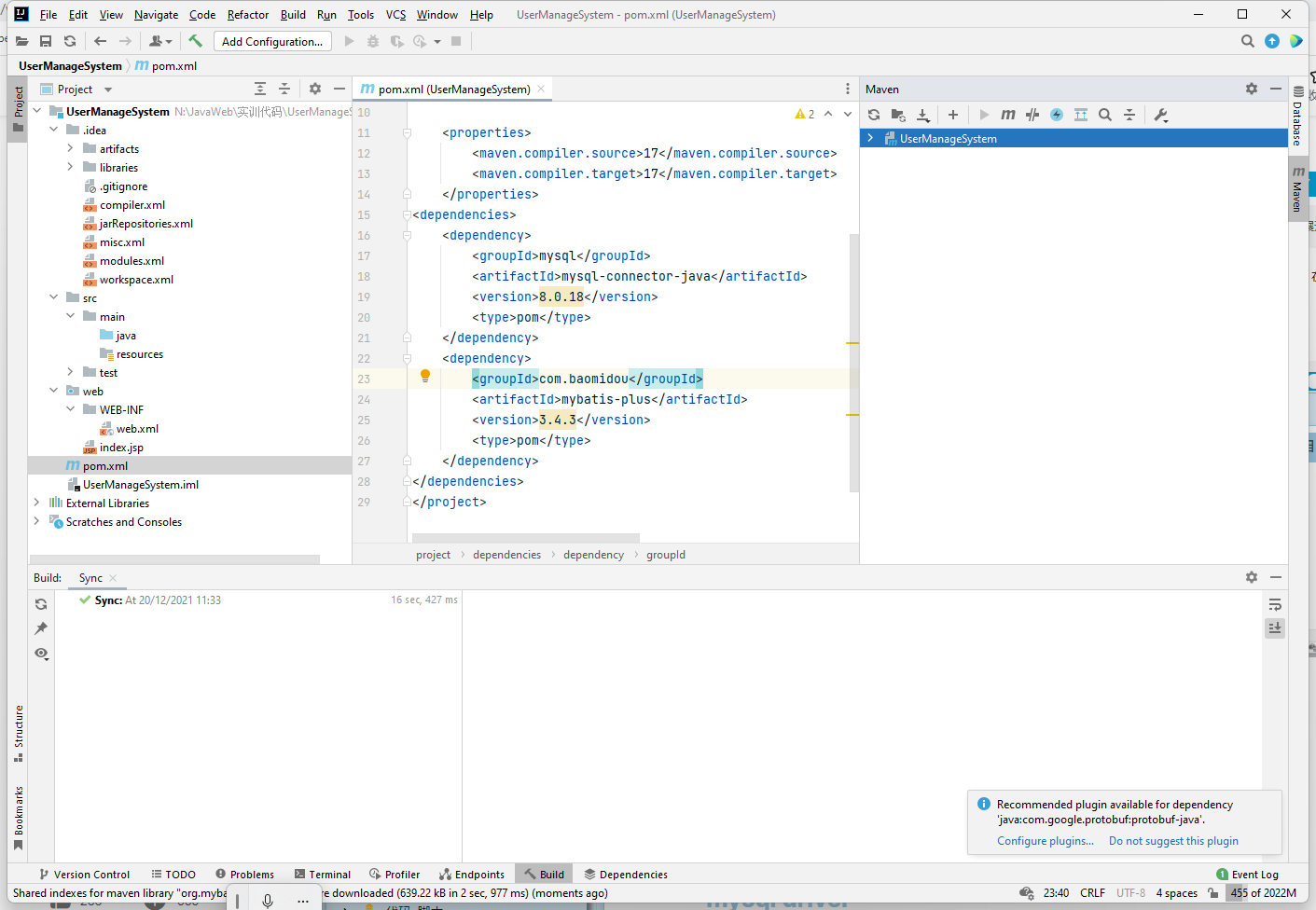Click the CRLF line separator status
The image size is (1316, 910).
1092,893
